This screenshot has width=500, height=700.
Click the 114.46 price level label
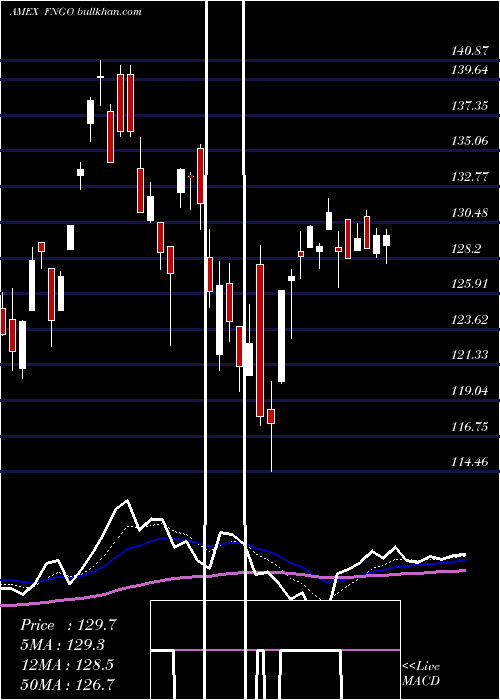click(470, 462)
